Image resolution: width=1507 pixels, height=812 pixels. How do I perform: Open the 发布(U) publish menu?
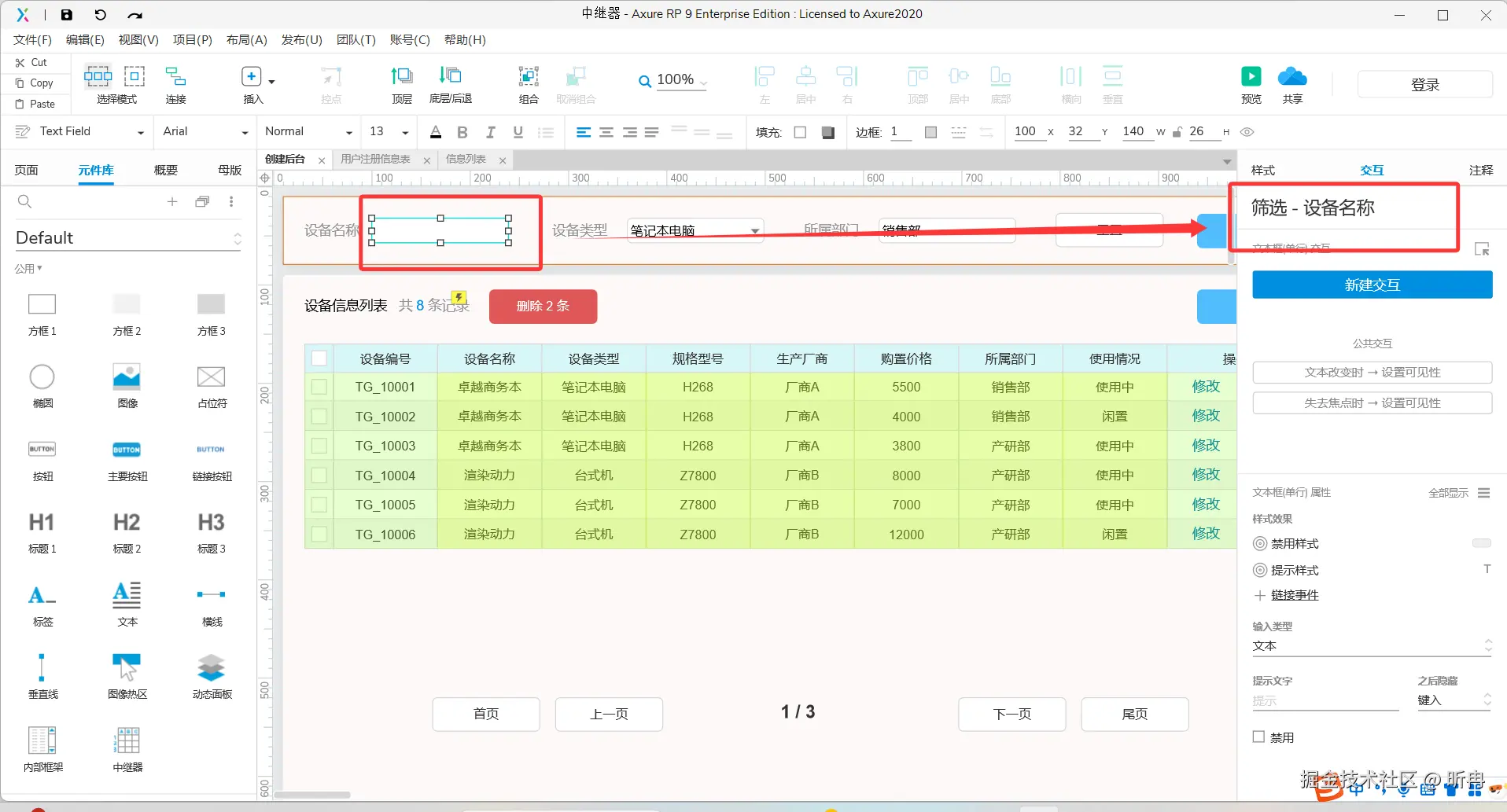(x=302, y=40)
